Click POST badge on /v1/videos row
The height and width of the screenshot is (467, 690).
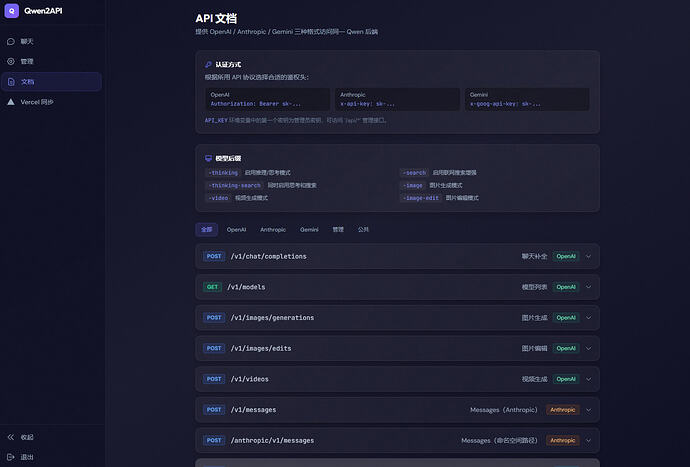pyautogui.click(x=214, y=379)
